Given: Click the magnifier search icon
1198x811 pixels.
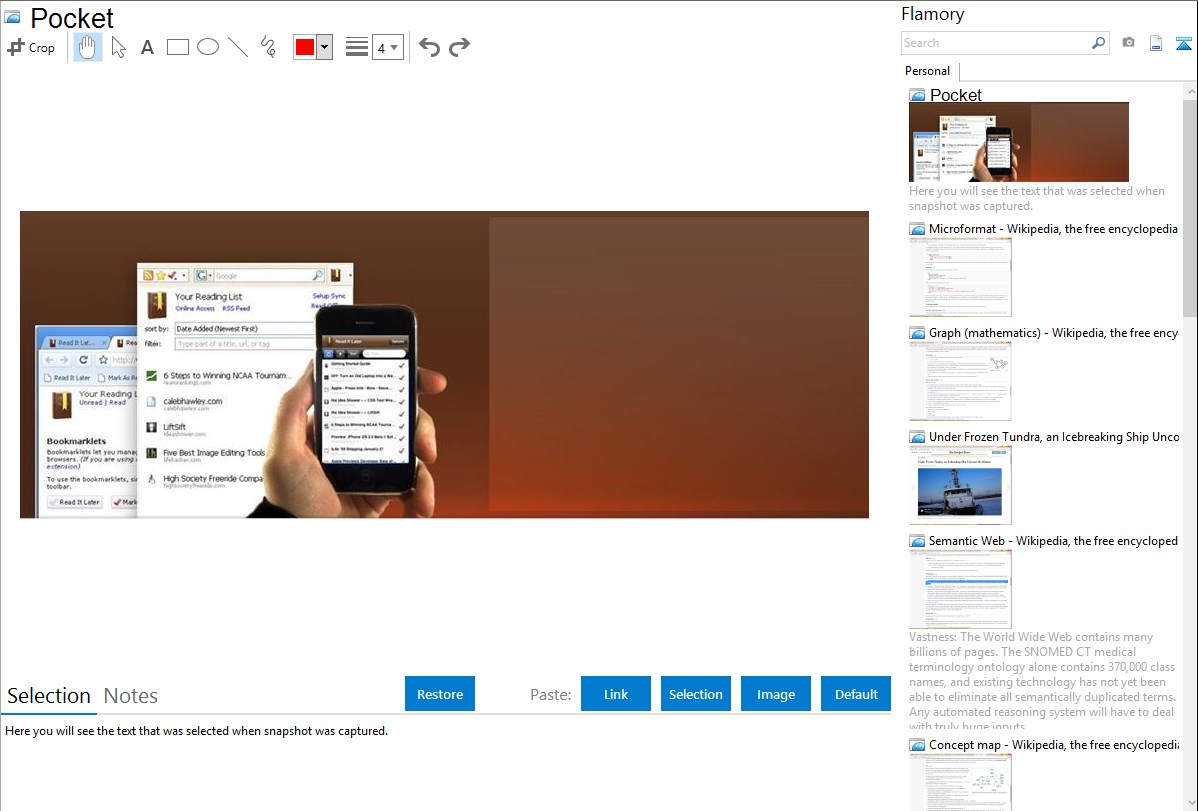Looking at the screenshot, I should point(1099,43).
